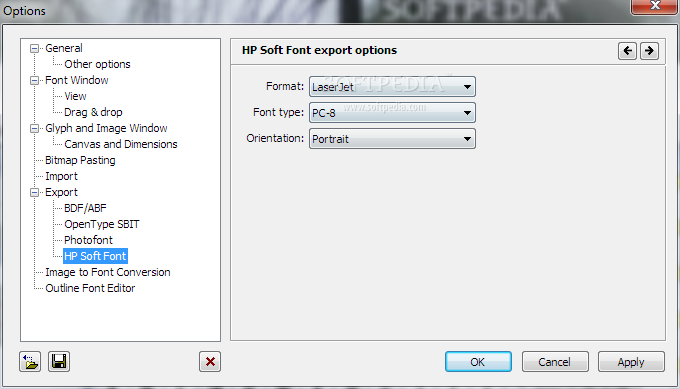This screenshot has height=389, width=680.
Task: Select Glyph and Image Window item
Action: (106, 128)
